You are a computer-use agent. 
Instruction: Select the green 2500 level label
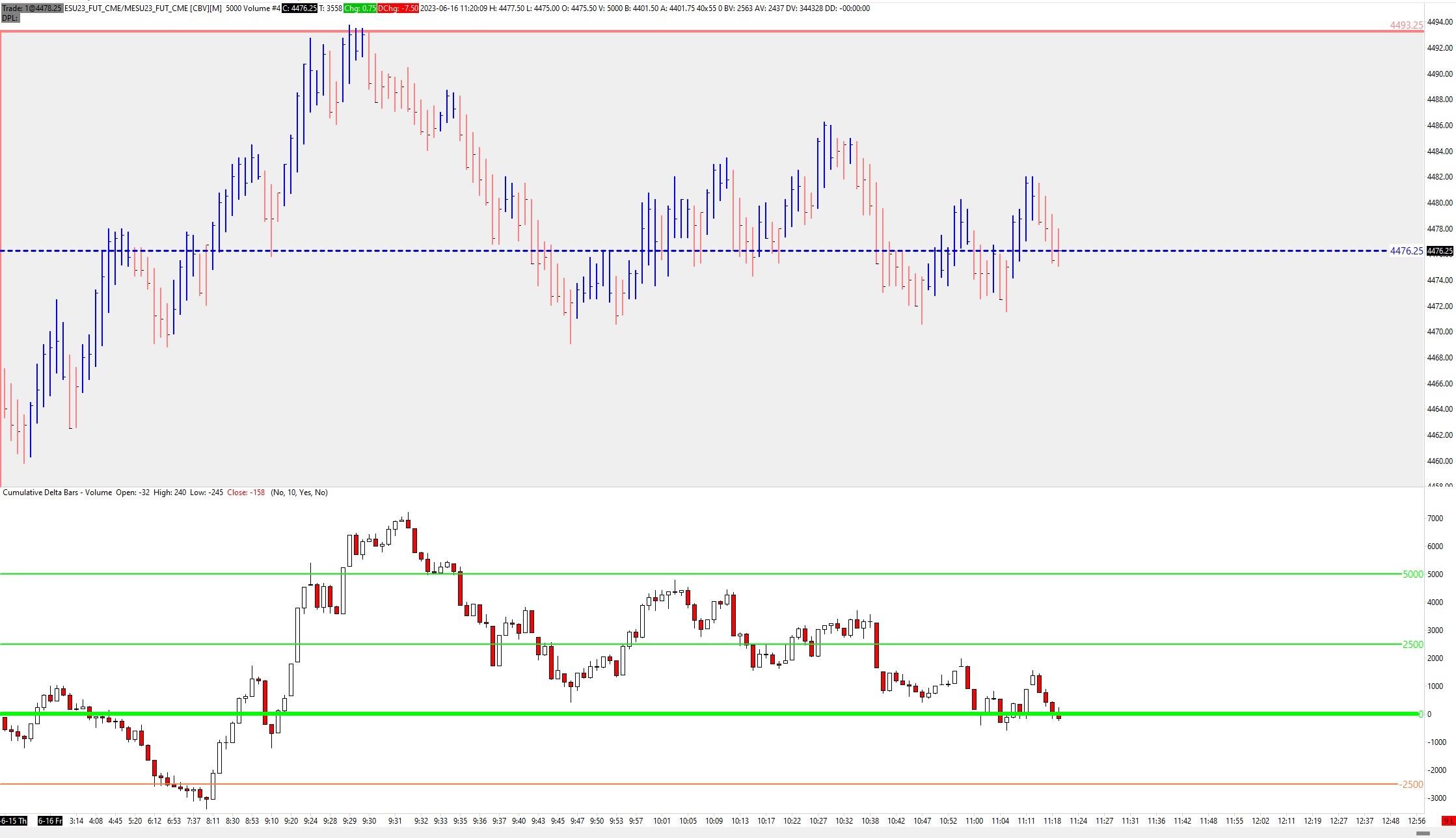(x=1412, y=645)
